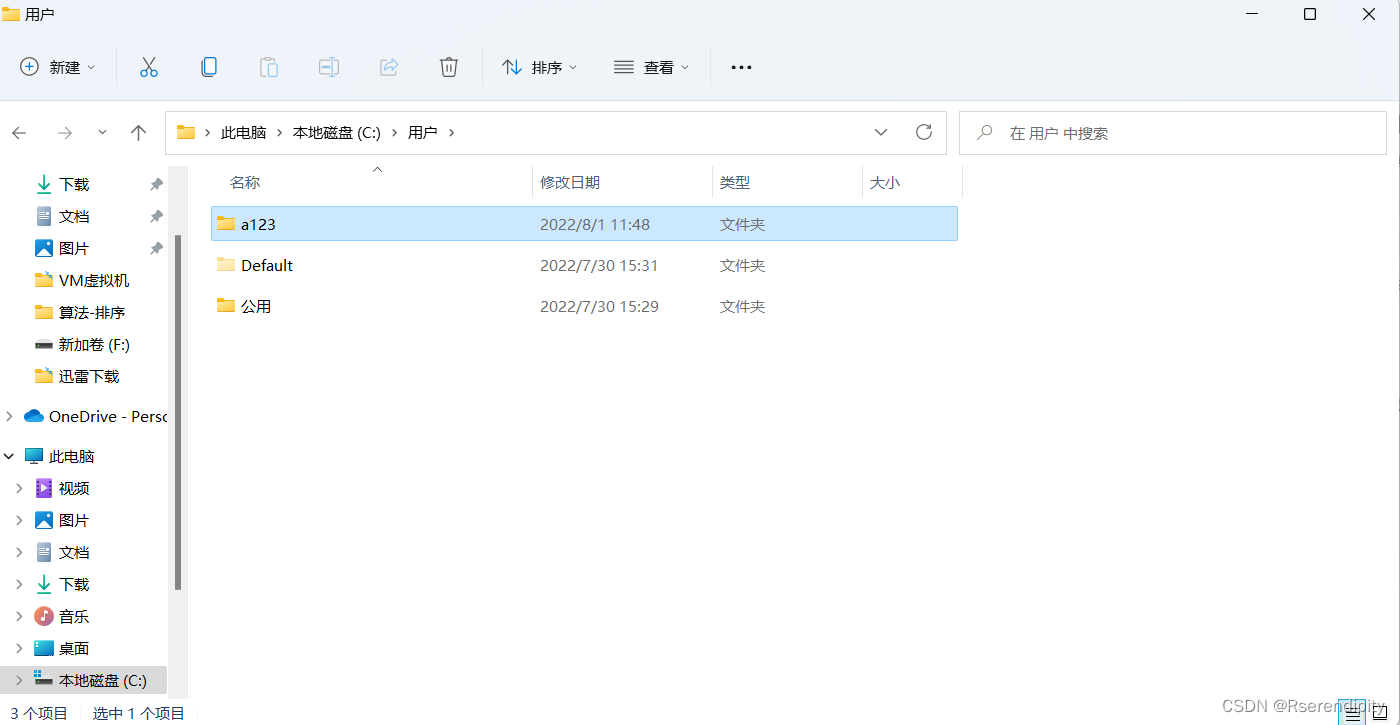Sort by the 修改日期 column header

(570, 182)
